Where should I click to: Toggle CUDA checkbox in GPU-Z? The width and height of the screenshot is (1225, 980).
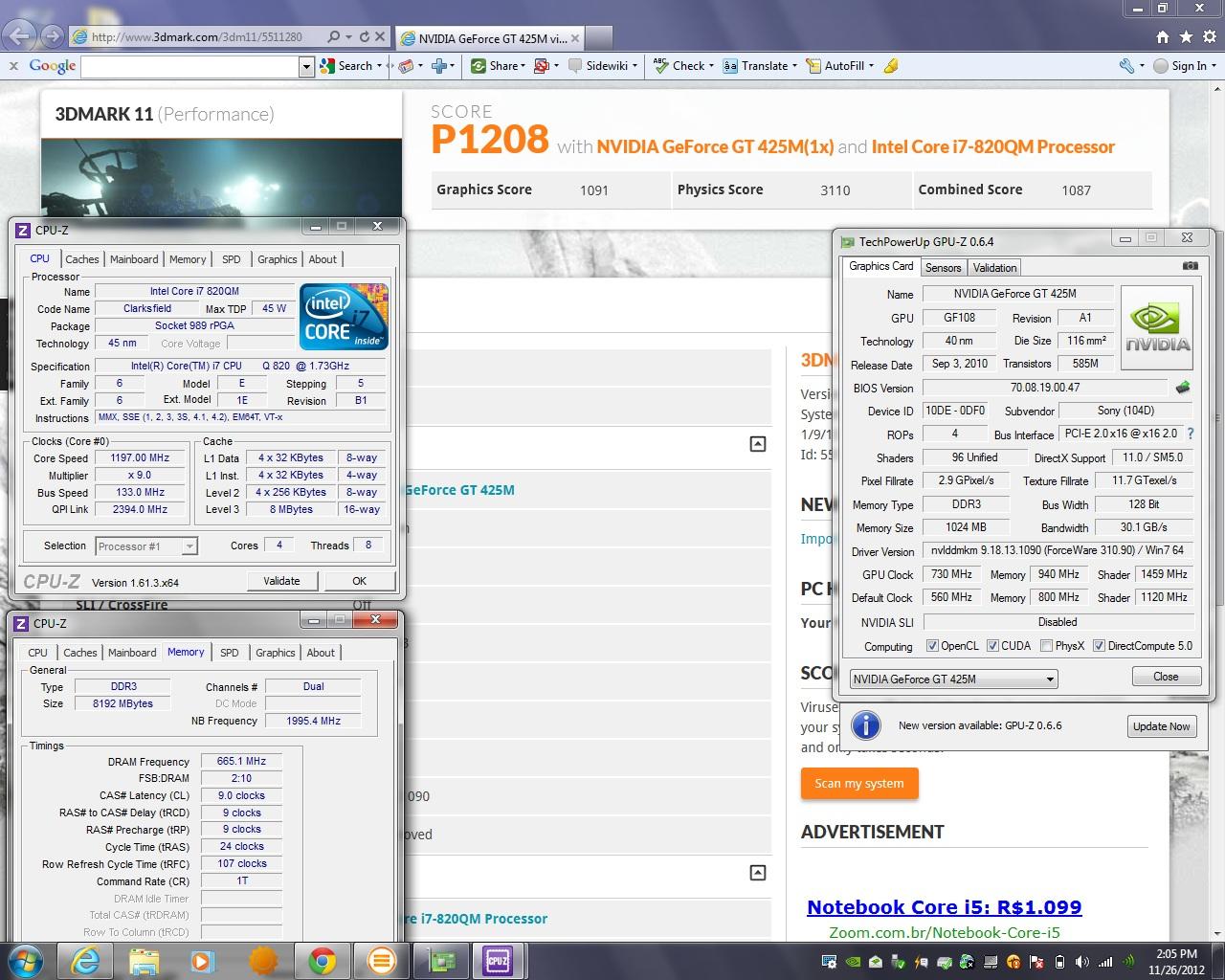[x=992, y=646]
